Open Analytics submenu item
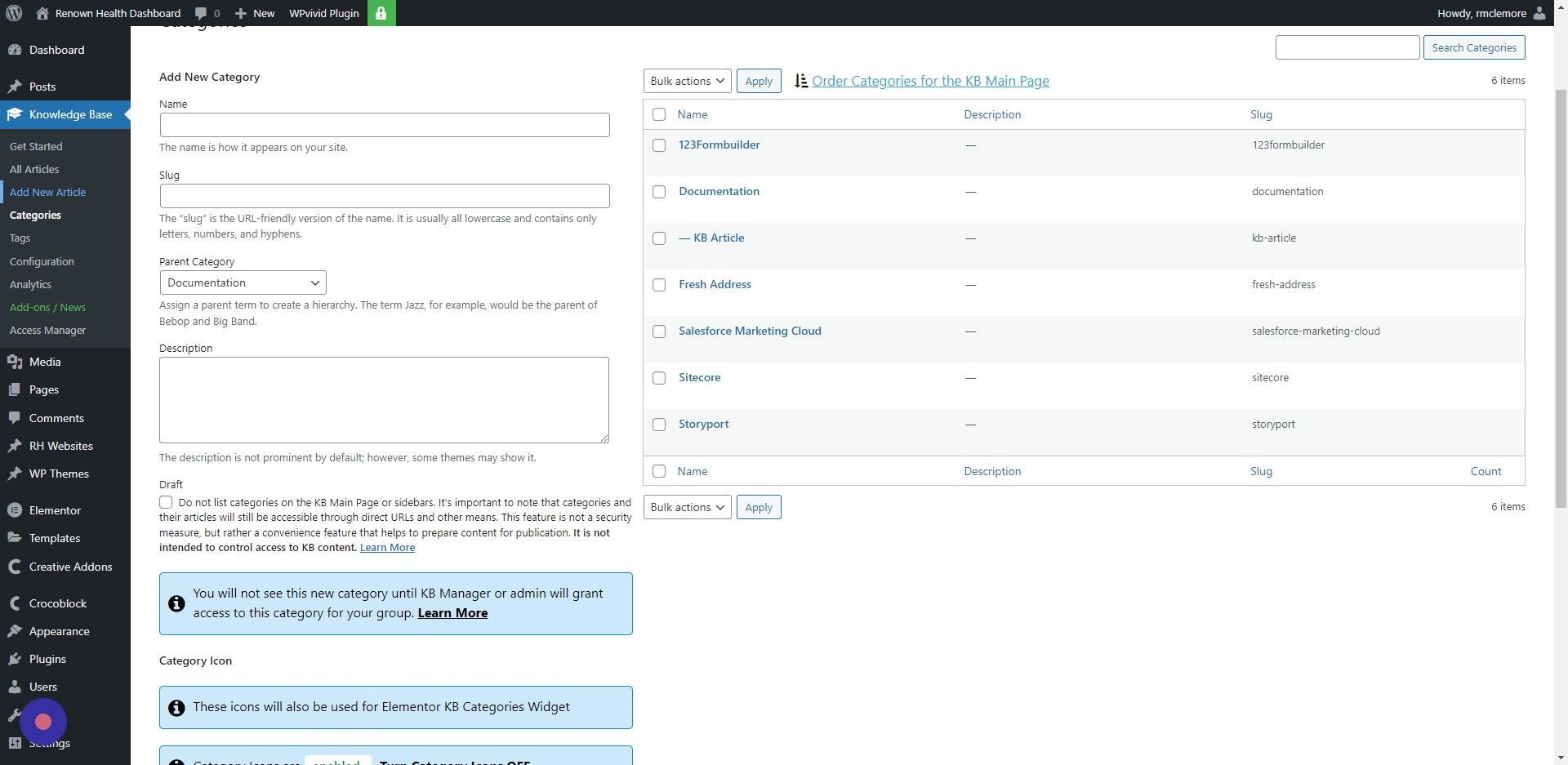This screenshot has height=765, width=1568. (x=30, y=284)
